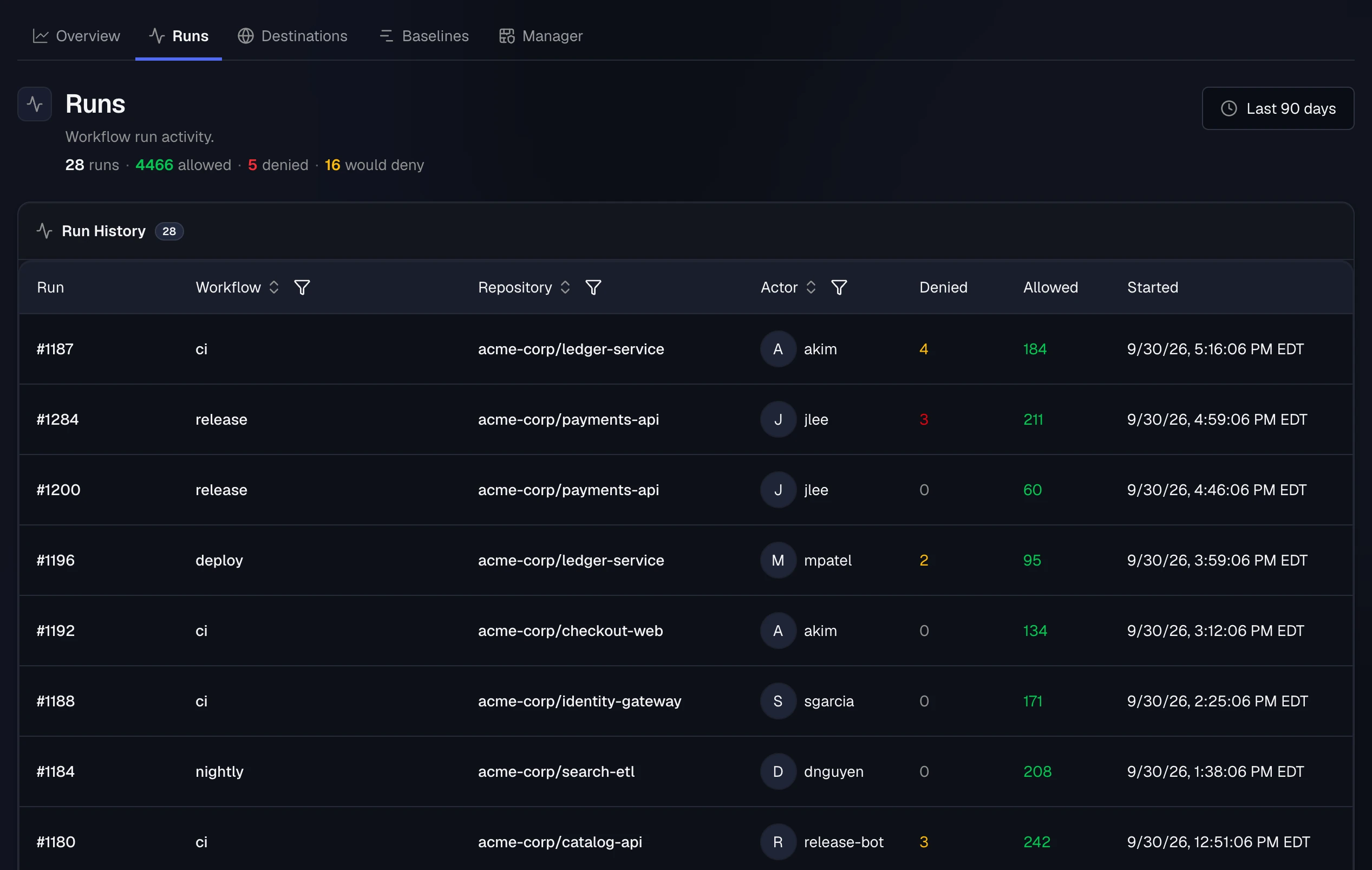Open run #1284
Screen dimensions: 1372x870
click(x=57, y=420)
